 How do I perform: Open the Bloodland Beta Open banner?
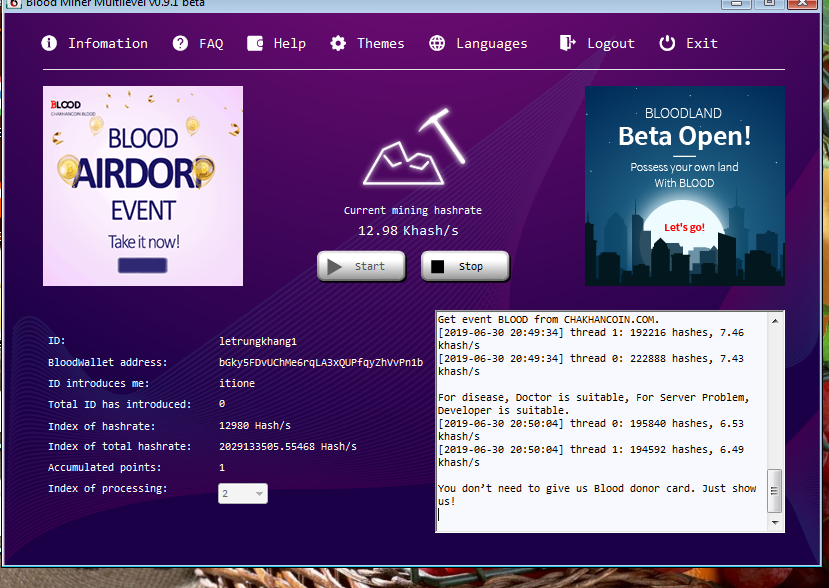pos(685,186)
